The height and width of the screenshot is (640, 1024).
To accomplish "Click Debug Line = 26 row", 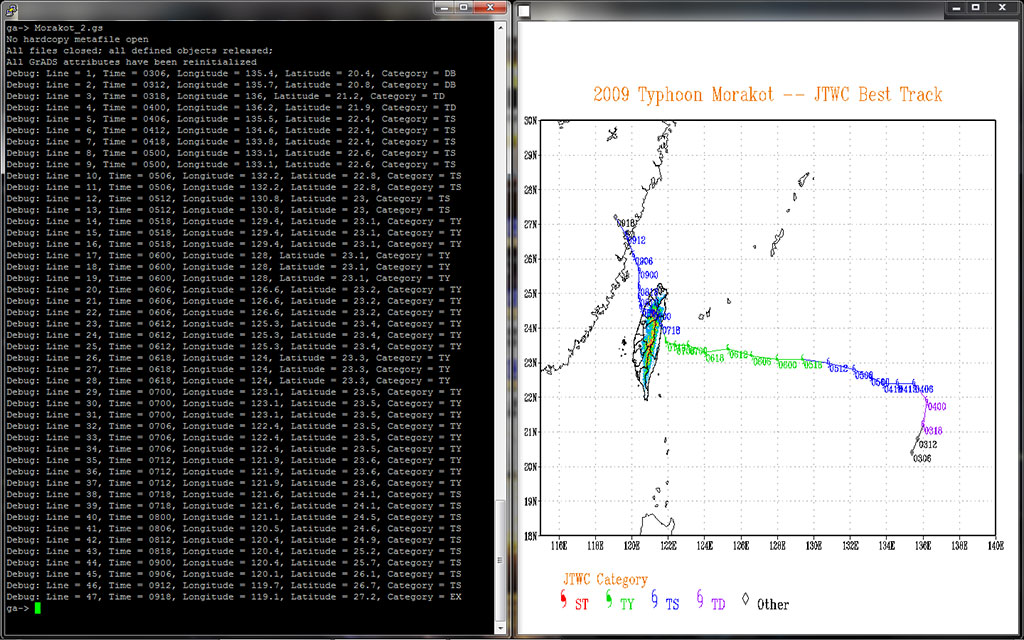I will pos(228,358).
